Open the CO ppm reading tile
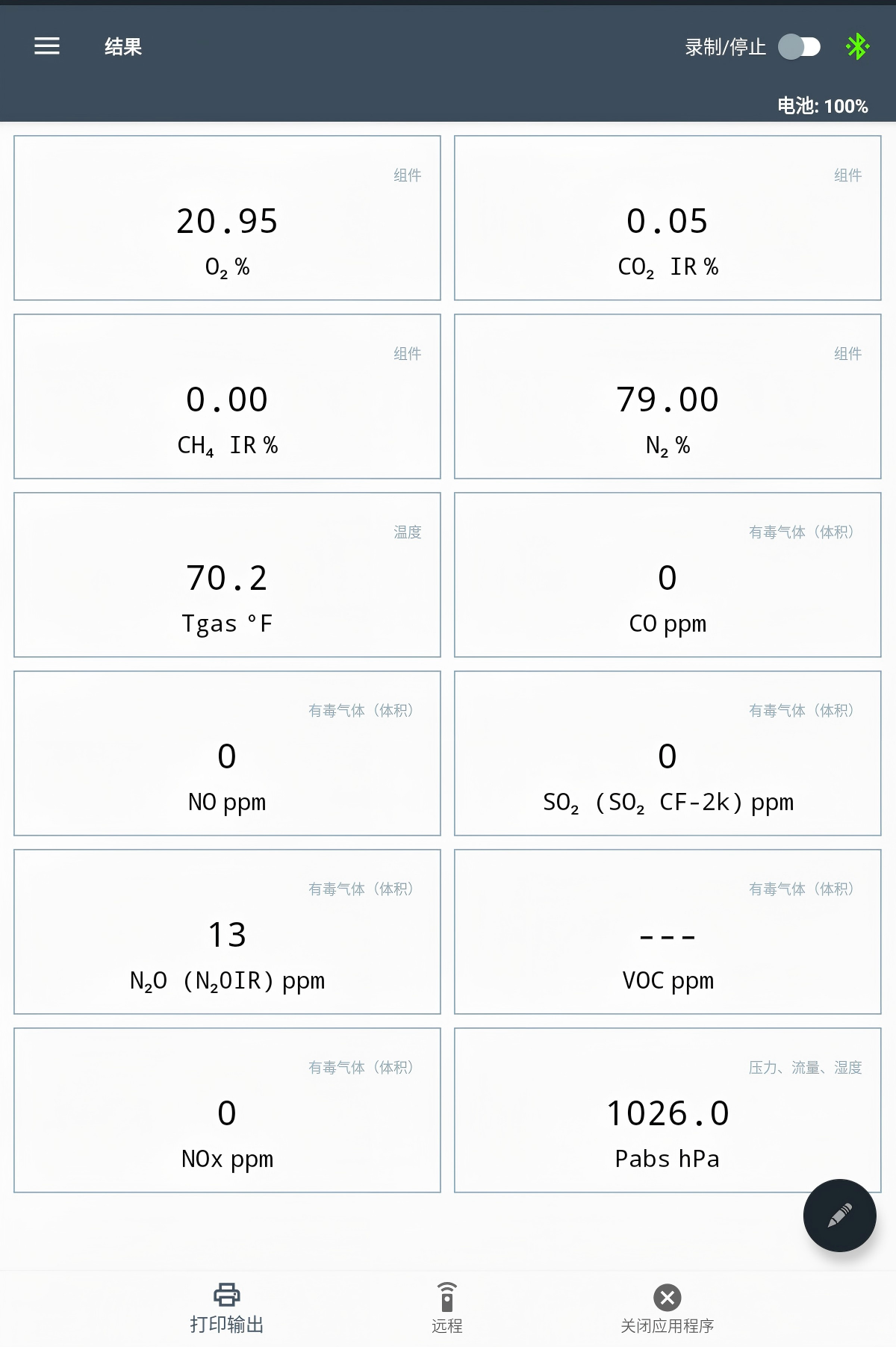896x1347 pixels. coord(668,575)
